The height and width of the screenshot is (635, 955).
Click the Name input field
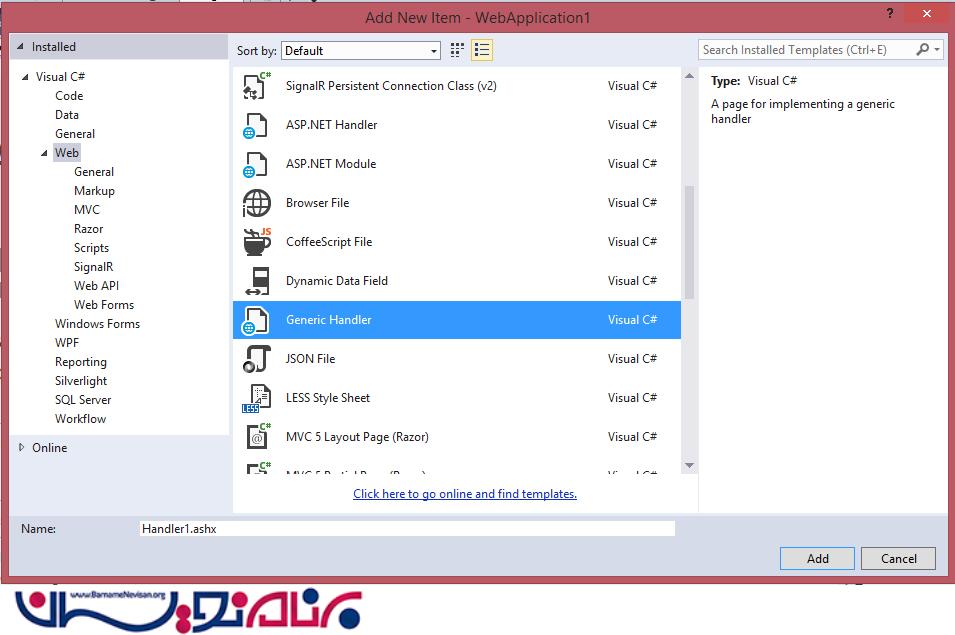(x=407, y=528)
